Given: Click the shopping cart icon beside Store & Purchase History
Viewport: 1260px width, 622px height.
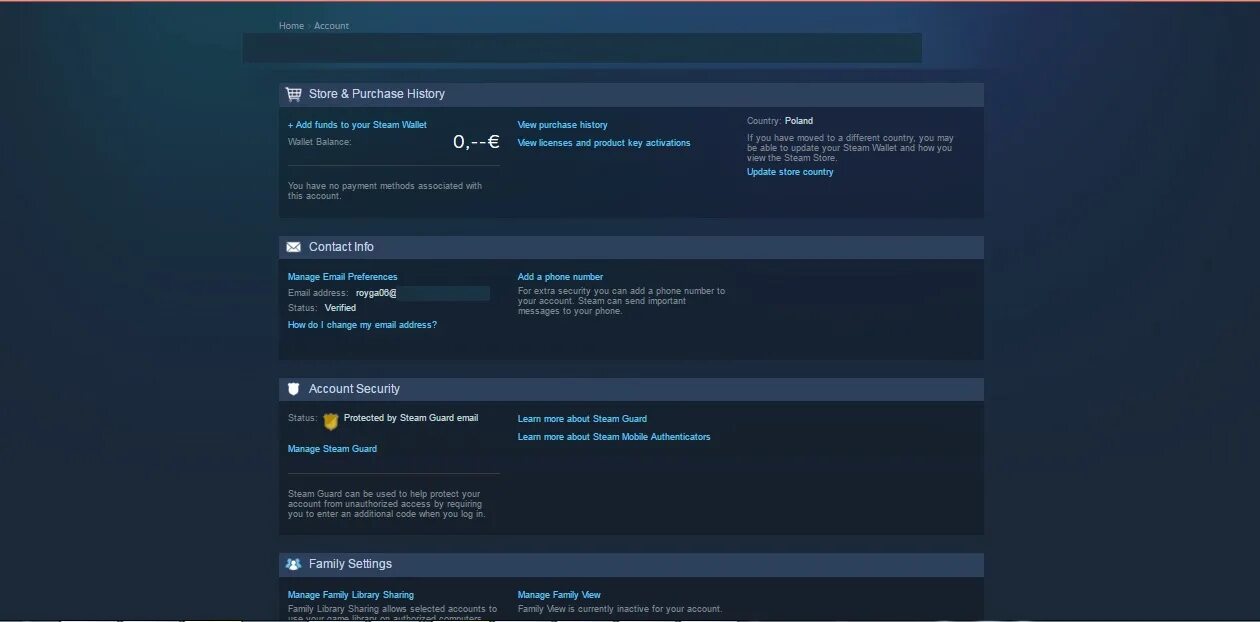Looking at the screenshot, I should click(293, 94).
